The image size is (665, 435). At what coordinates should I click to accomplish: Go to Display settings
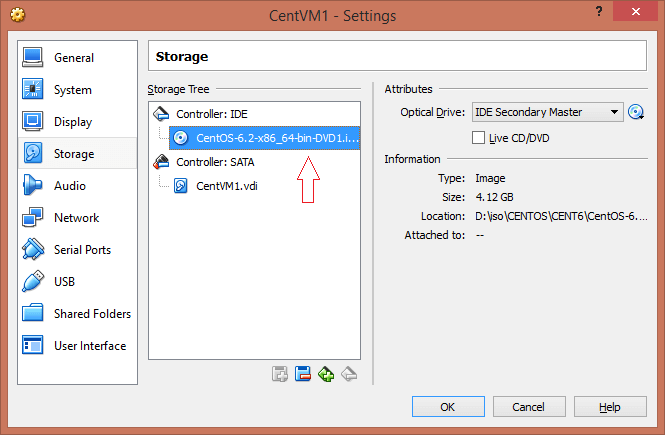pos(72,122)
